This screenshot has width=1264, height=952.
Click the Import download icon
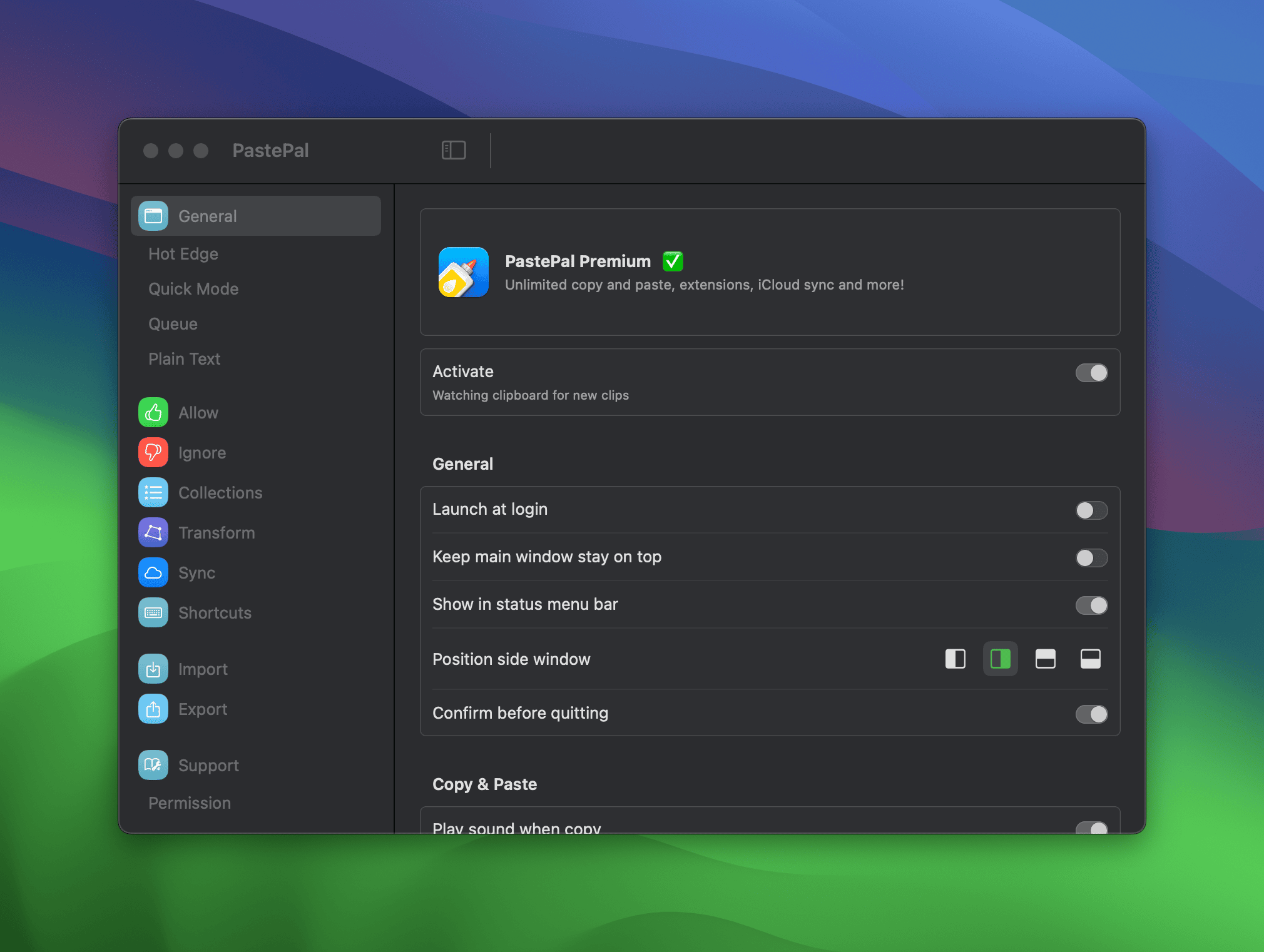tap(153, 669)
